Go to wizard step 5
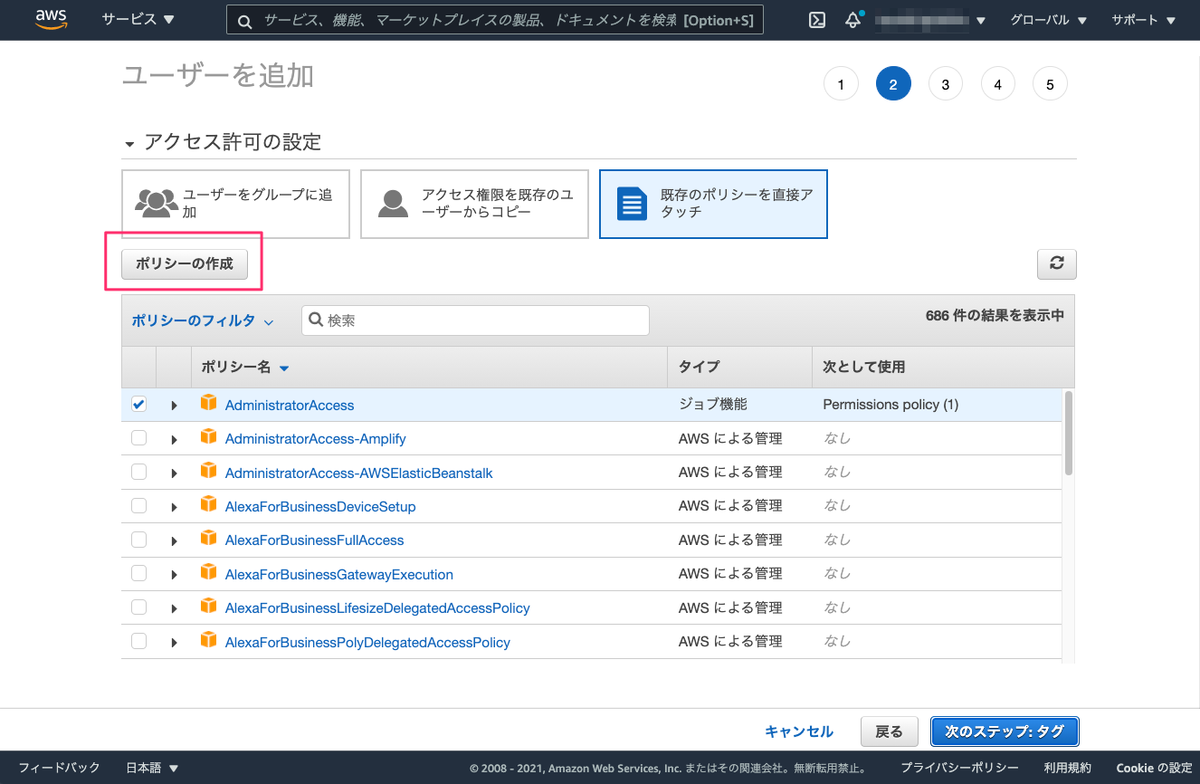 pos(1050,85)
